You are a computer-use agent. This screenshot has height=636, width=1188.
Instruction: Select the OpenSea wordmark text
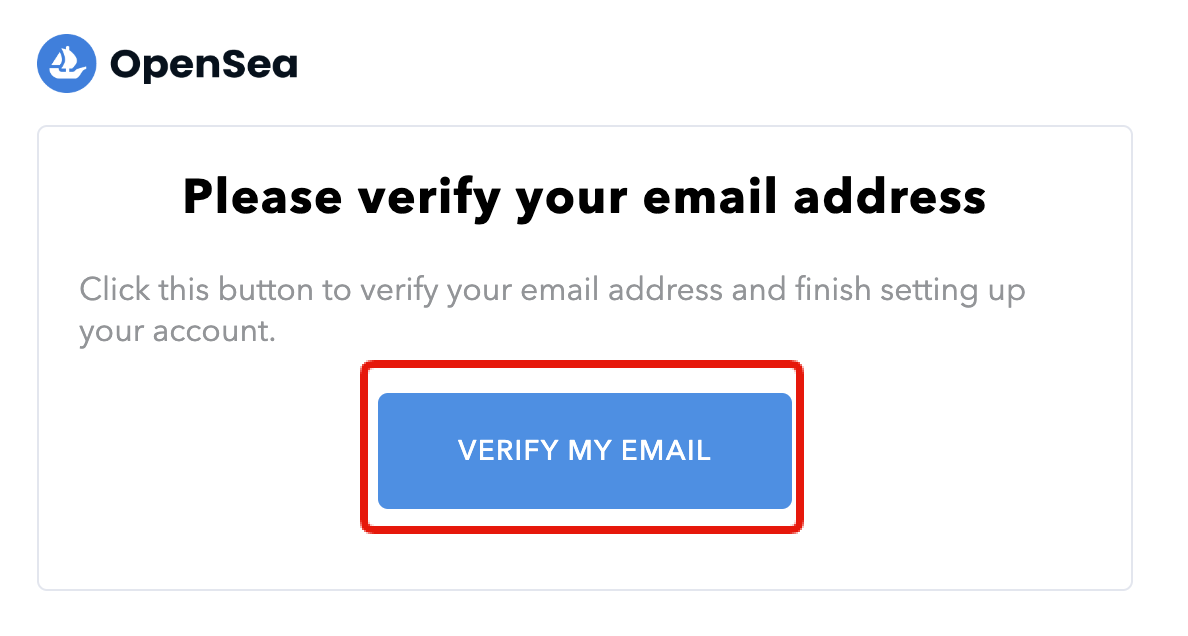coord(204,65)
